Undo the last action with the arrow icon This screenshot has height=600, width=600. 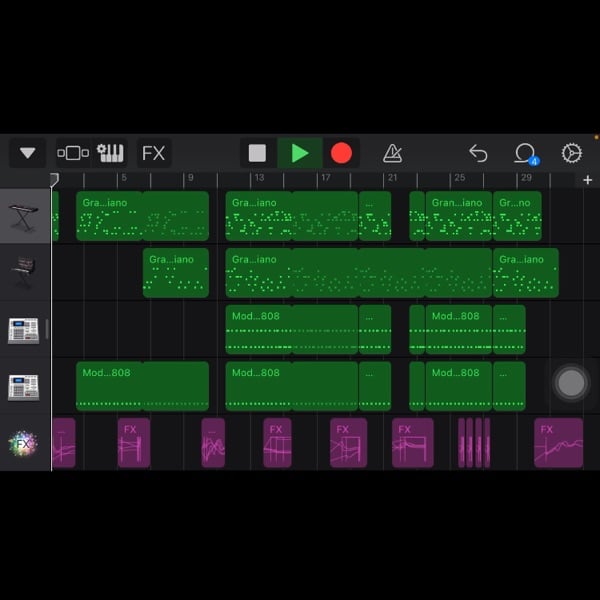pyautogui.click(x=478, y=153)
